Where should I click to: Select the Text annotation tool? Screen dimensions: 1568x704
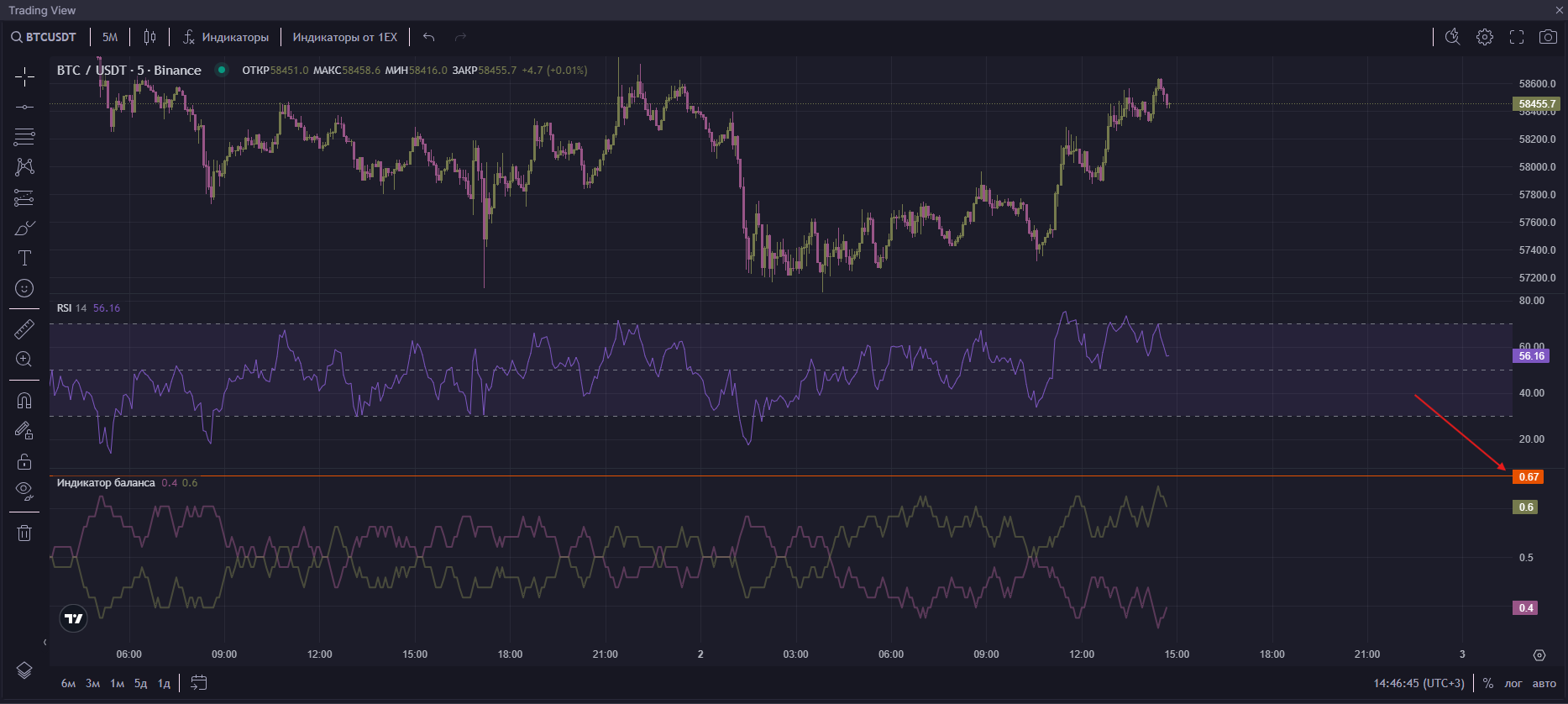click(x=24, y=258)
